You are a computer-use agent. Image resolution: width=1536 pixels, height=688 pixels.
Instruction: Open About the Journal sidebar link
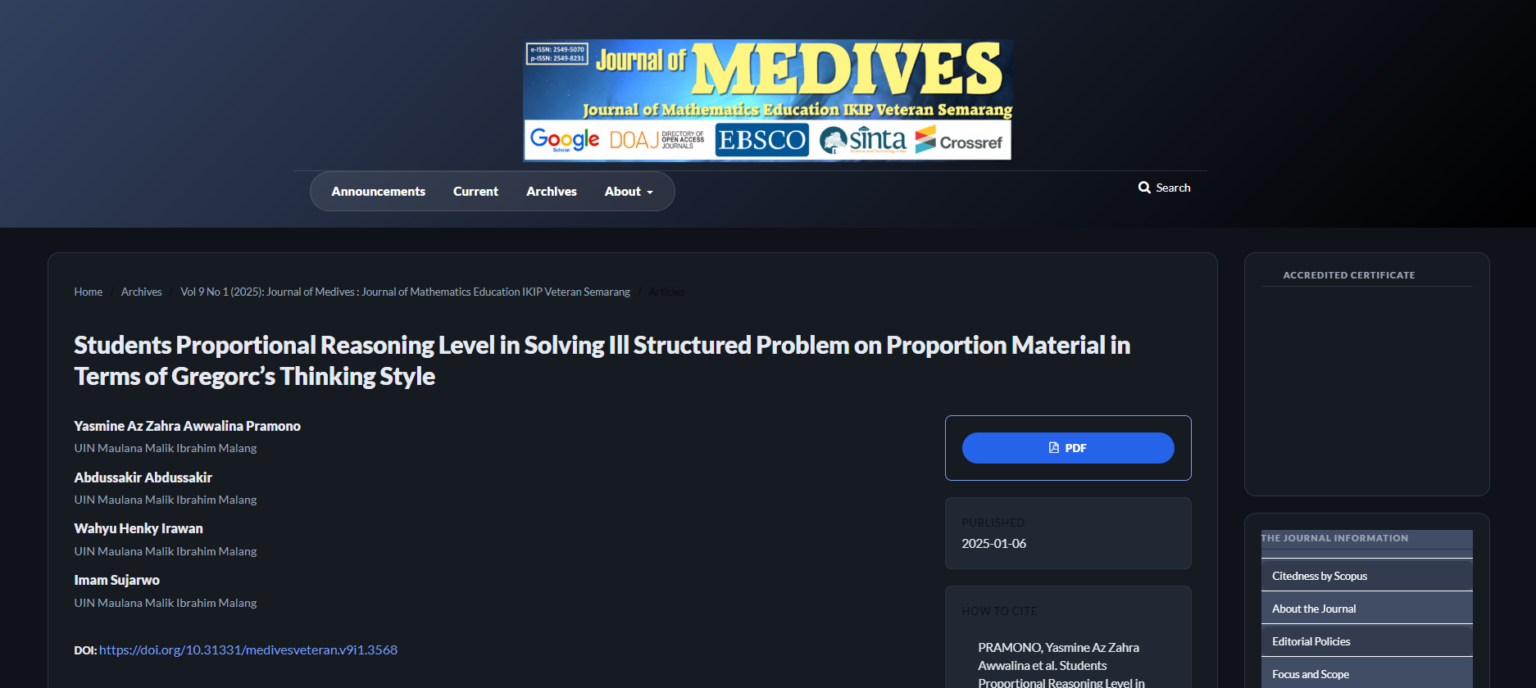1367,609
